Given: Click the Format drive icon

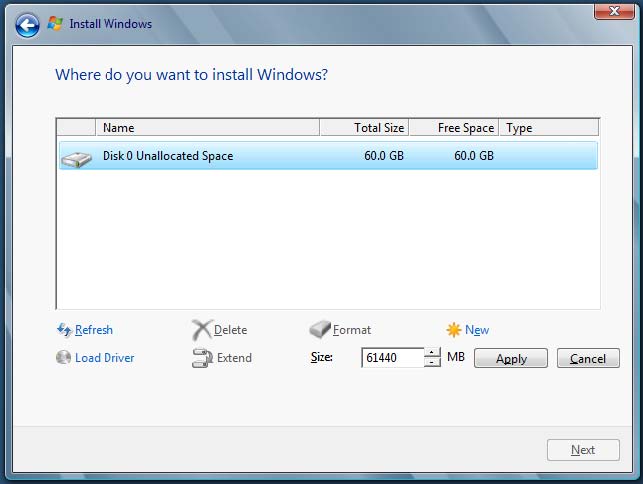Looking at the screenshot, I should pyautogui.click(x=320, y=330).
